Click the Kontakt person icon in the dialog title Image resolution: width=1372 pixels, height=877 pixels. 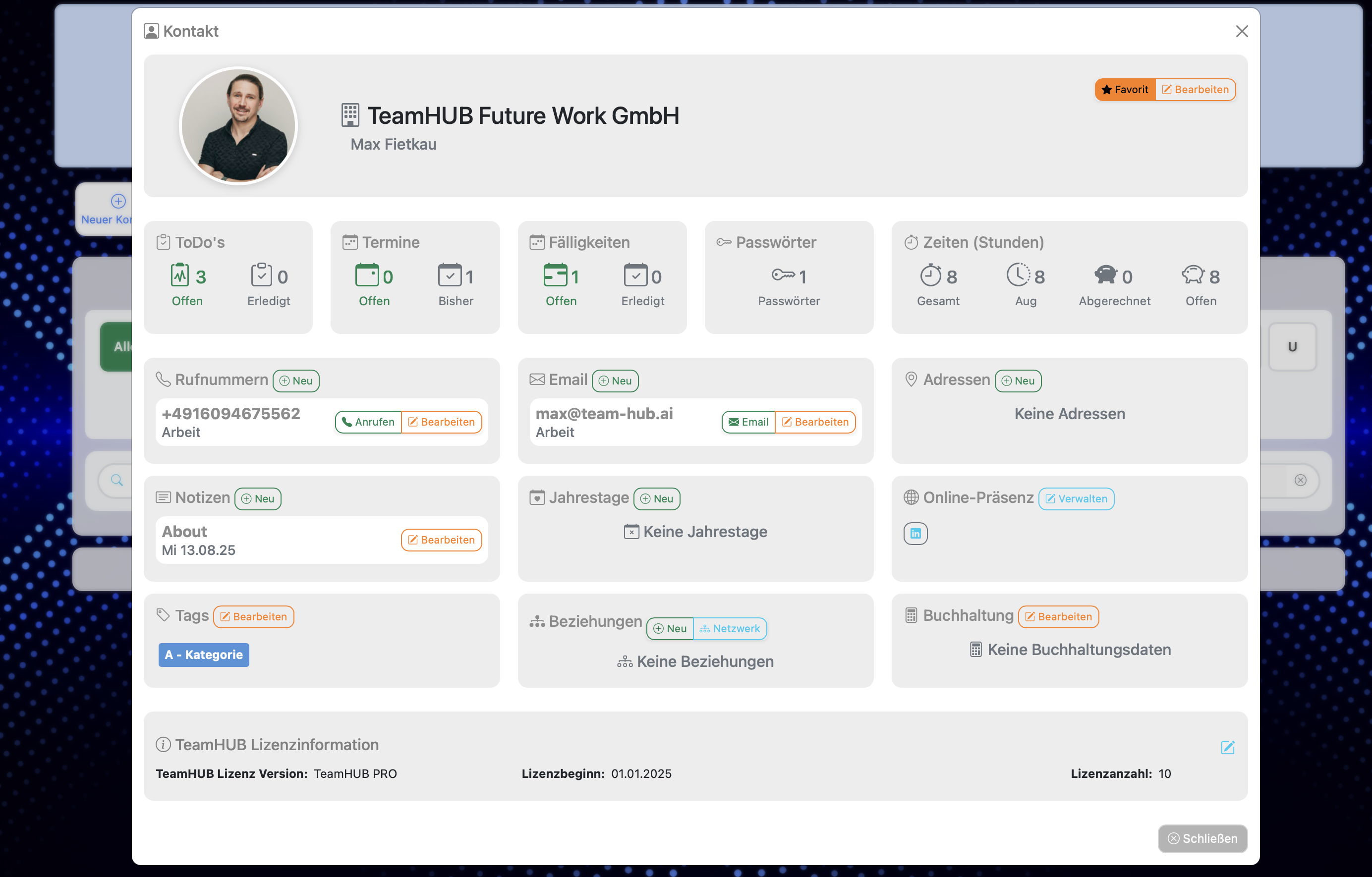point(151,31)
